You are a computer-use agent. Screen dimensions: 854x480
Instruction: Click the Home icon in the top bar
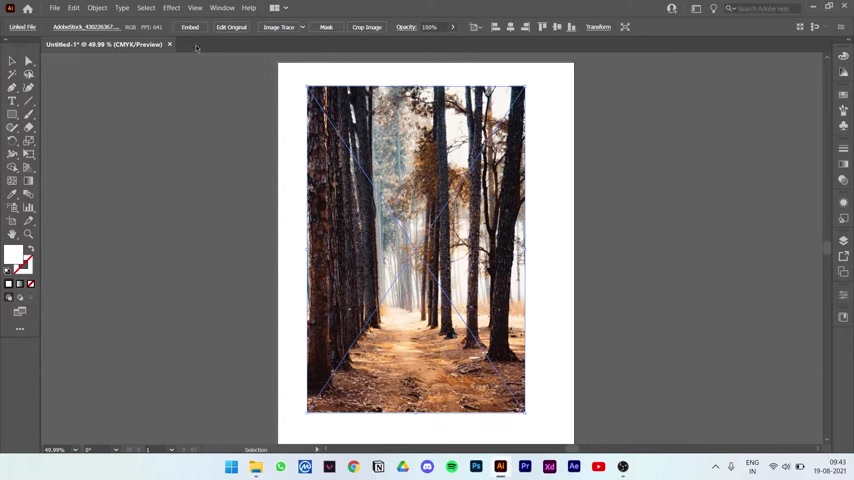tap(27, 8)
